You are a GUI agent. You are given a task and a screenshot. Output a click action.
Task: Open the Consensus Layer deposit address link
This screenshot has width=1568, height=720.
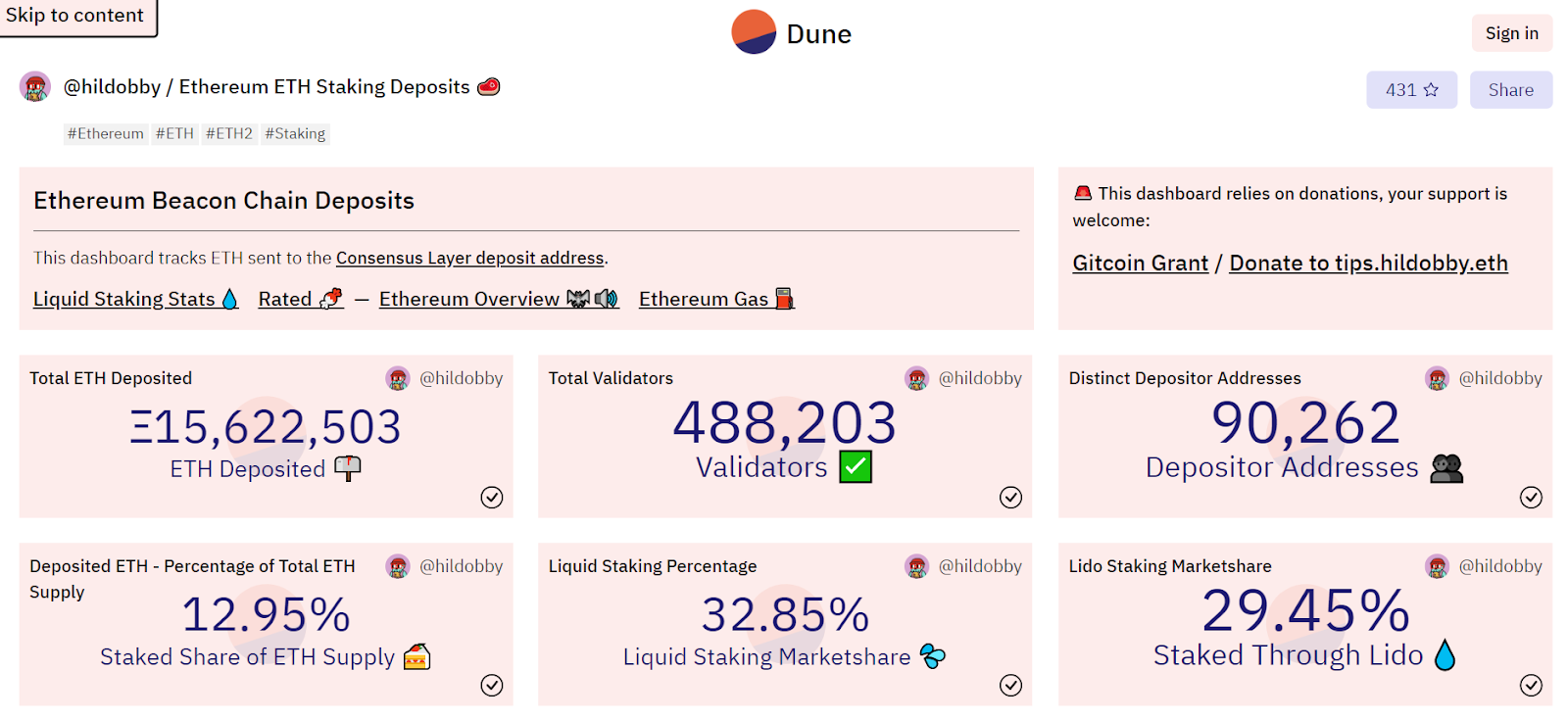[x=470, y=259]
